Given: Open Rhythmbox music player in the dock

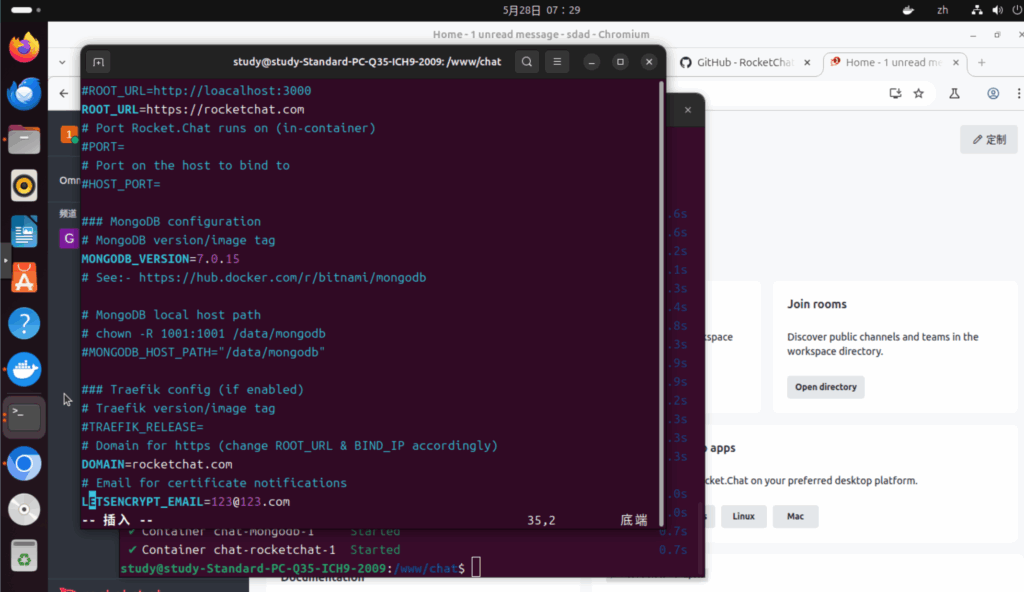Looking at the screenshot, I should (24, 186).
